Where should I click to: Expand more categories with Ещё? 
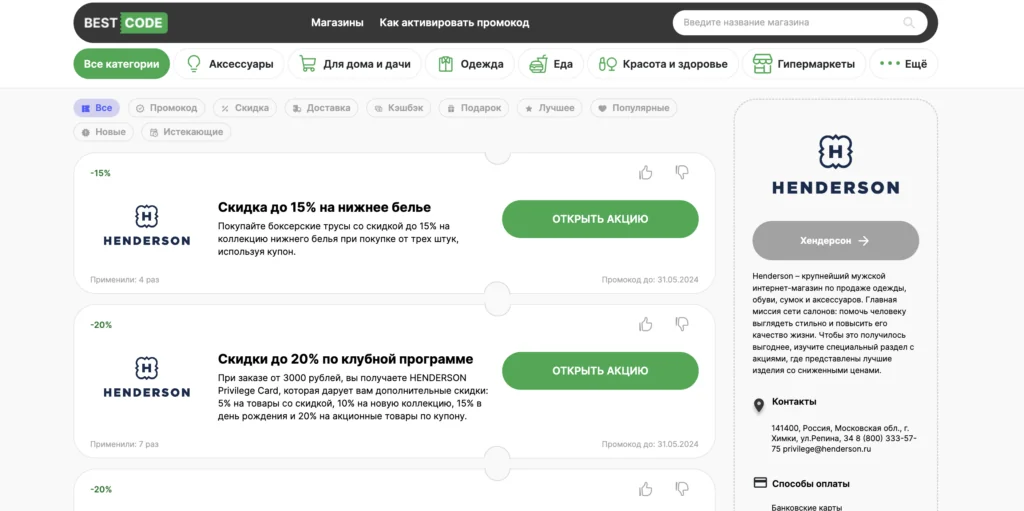903,64
